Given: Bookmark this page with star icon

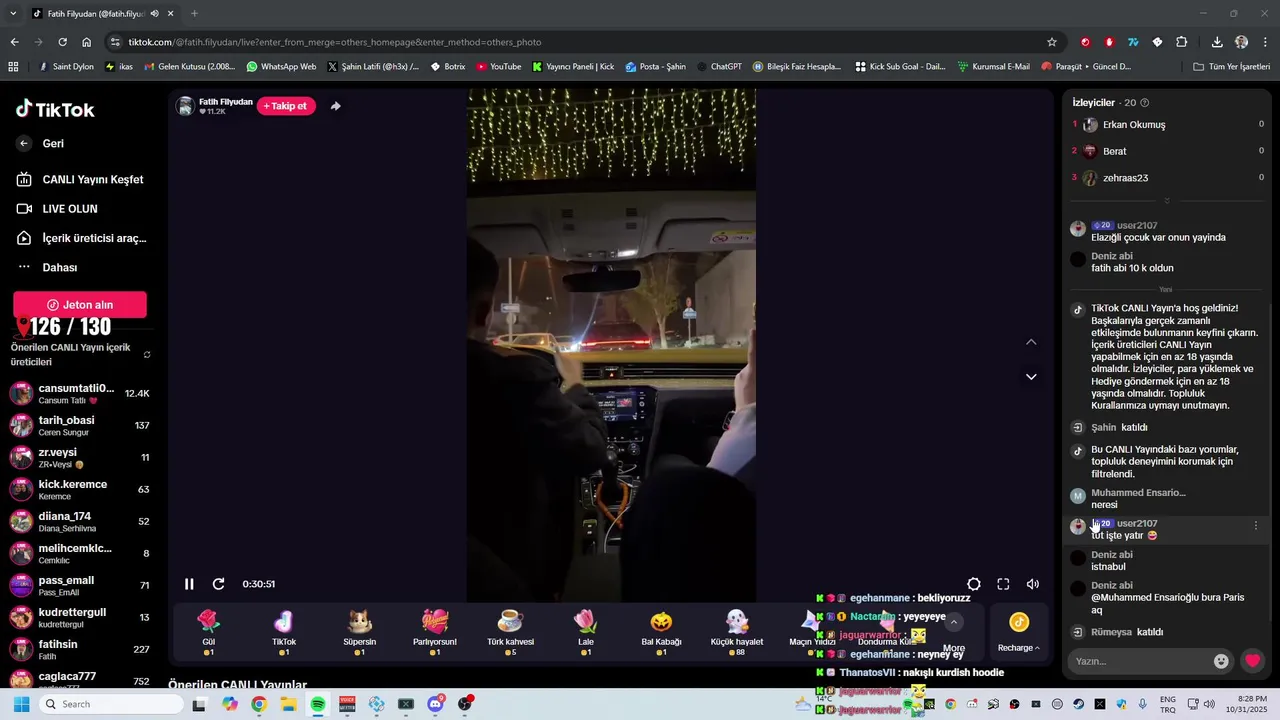Looking at the screenshot, I should pyautogui.click(x=1052, y=42).
